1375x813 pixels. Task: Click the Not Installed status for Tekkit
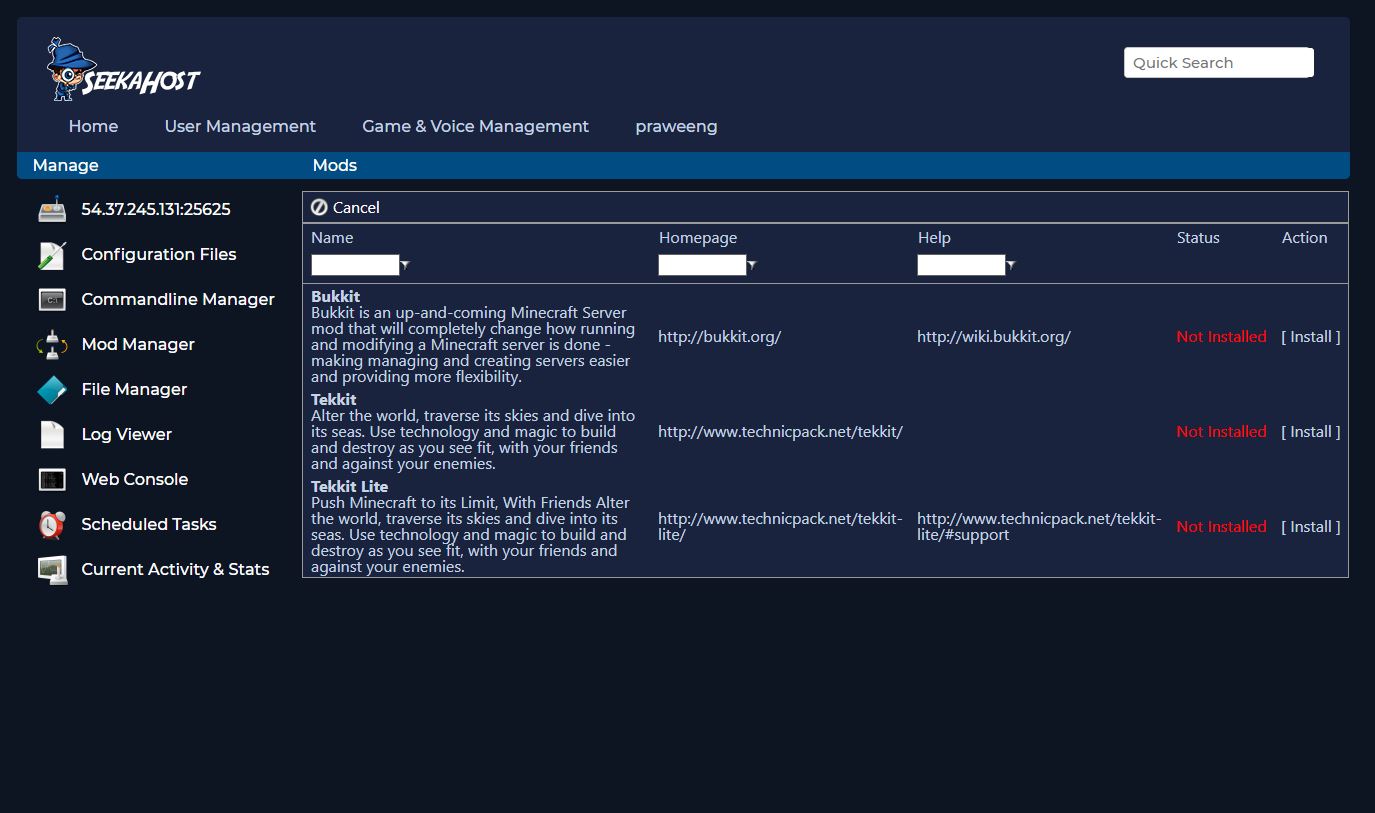1221,432
